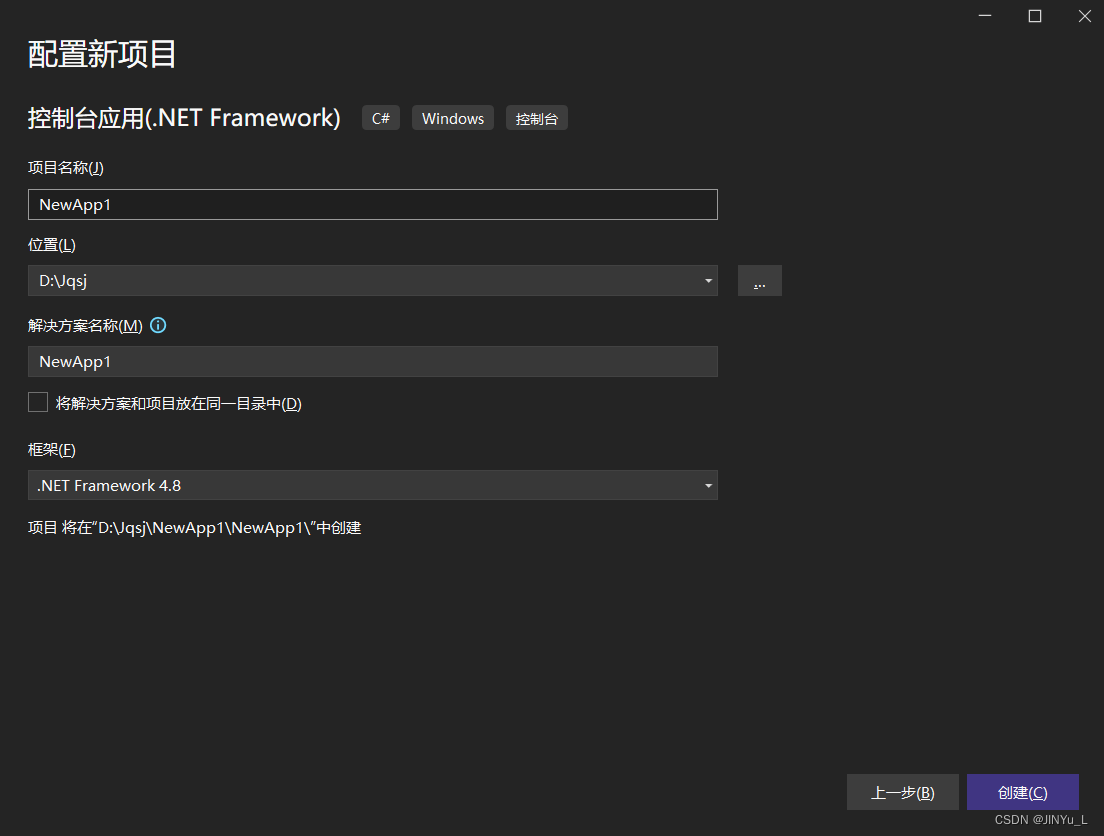This screenshot has height=836, width=1104.
Task: Select the Windows platform tag
Action: pos(452,117)
